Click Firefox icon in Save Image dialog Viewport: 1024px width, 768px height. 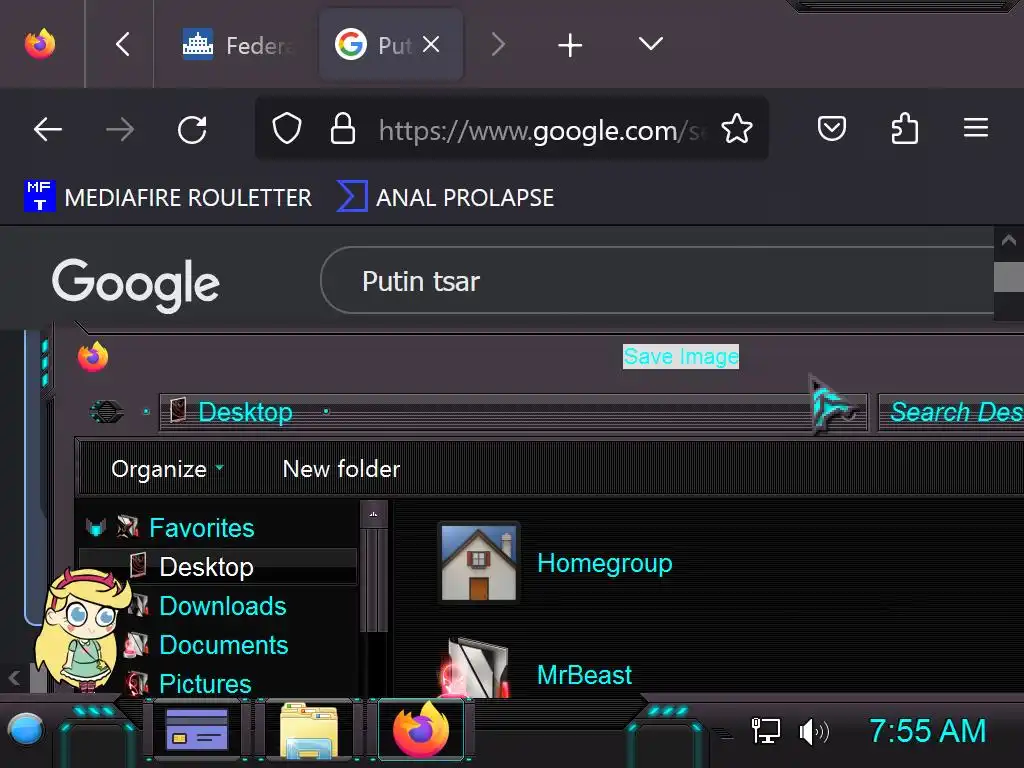point(93,357)
